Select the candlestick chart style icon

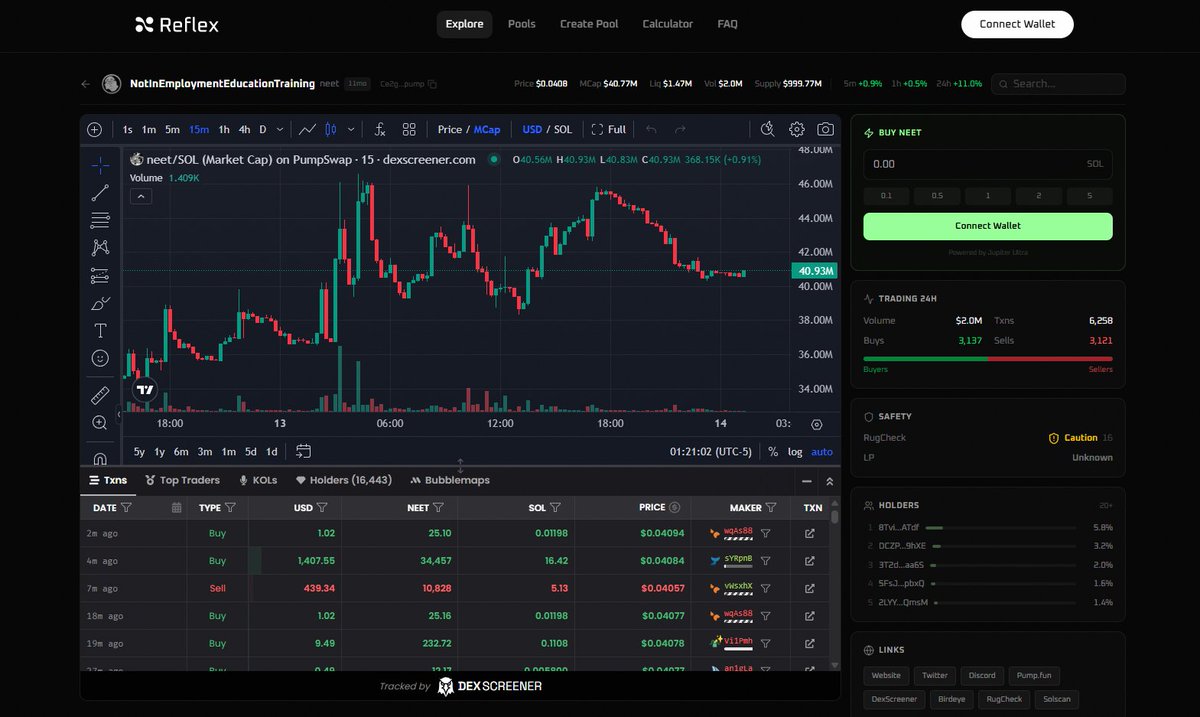pyautogui.click(x=331, y=129)
